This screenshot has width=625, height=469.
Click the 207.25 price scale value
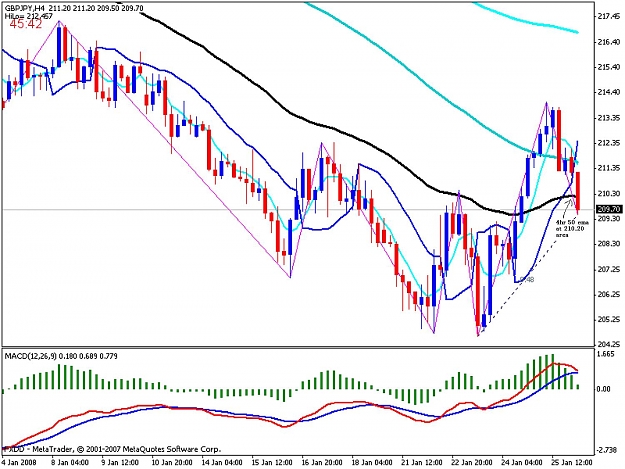pyautogui.click(x=609, y=269)
